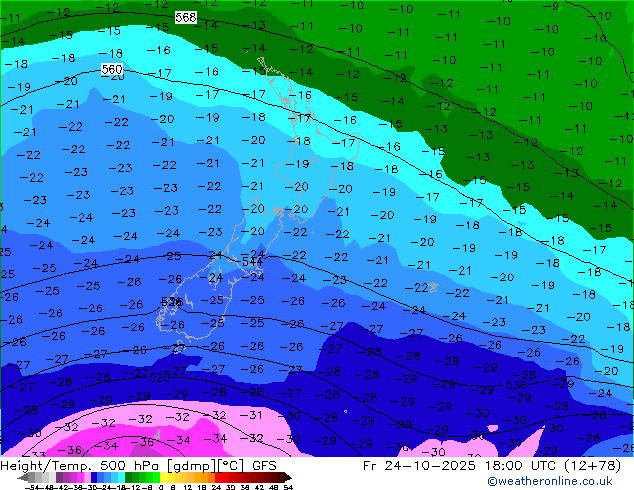
Task: Click the dark purple -42 legend swatch
Action: point(59,477)
